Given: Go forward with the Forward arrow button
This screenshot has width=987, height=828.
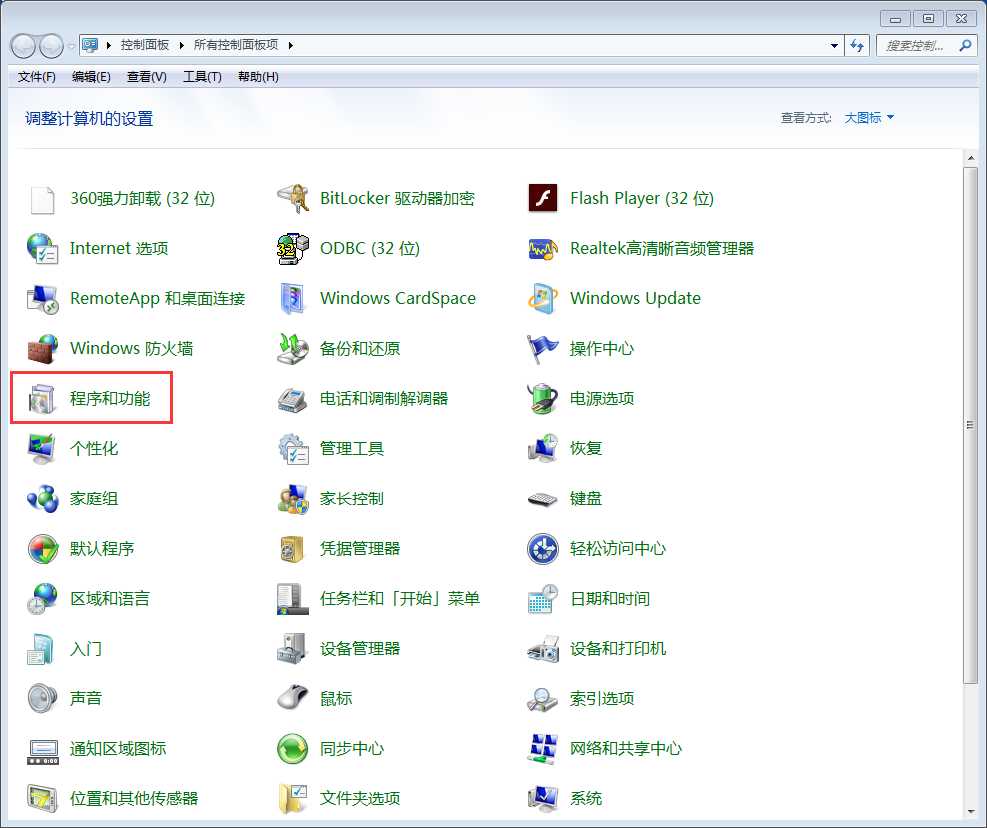Looking at the screenshot, I should tap(51, 46).
